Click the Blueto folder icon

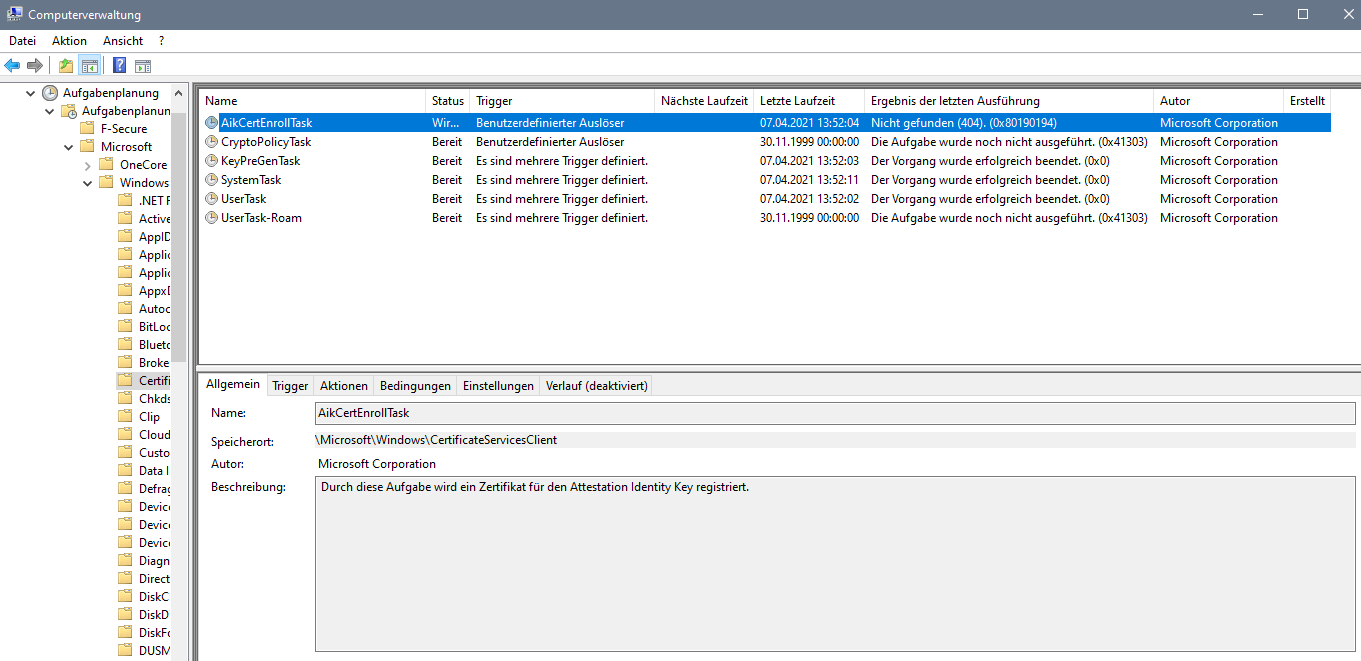125,345
